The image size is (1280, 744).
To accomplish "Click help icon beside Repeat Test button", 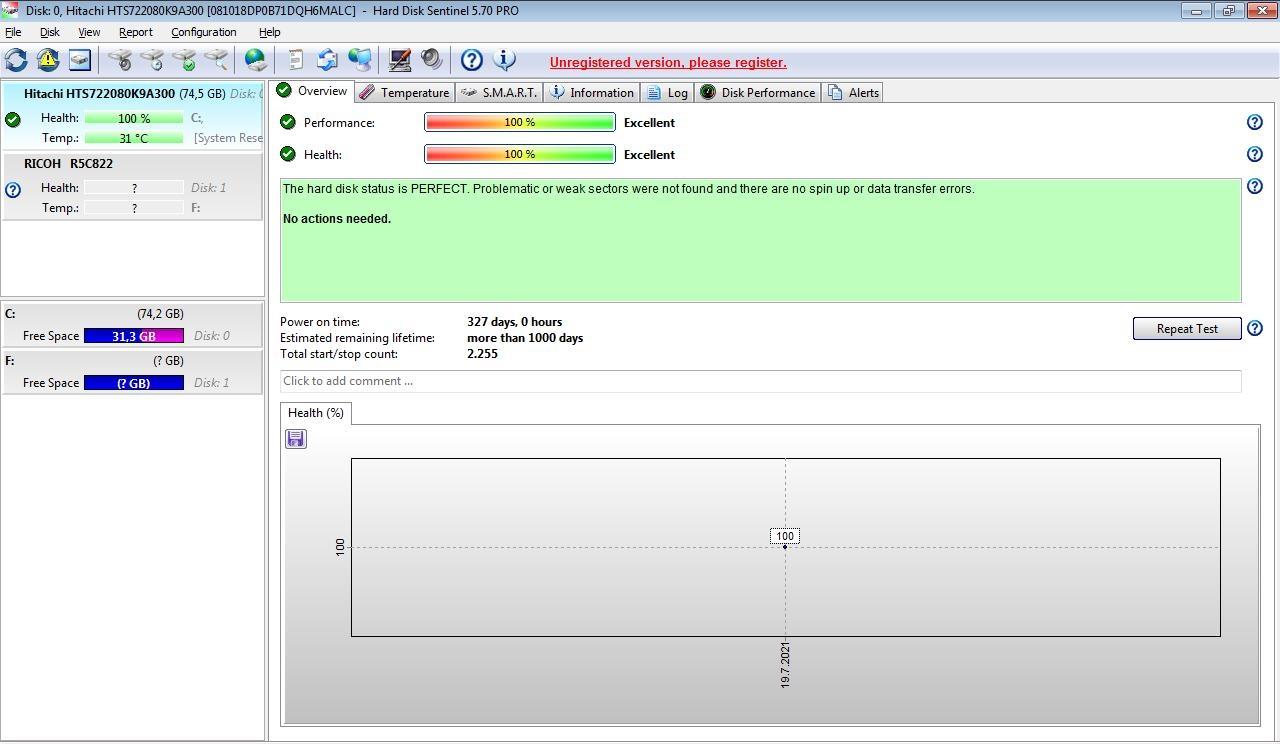I will [1255, 328].
